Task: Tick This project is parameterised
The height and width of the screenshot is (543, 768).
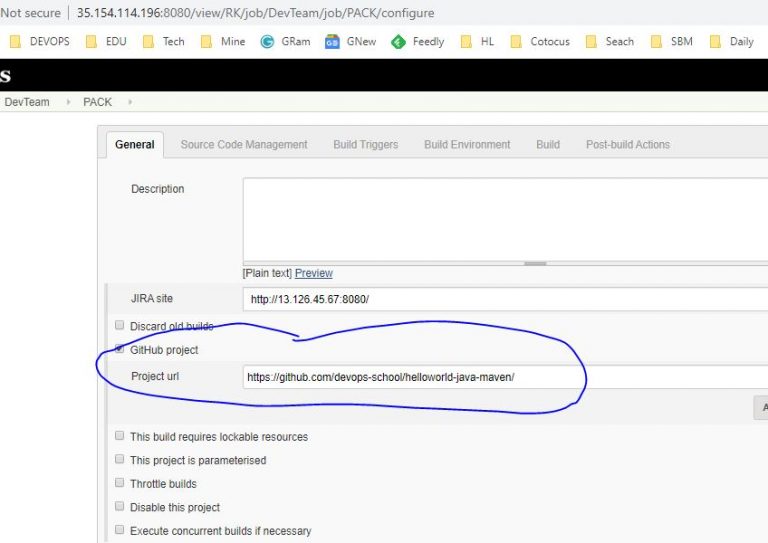Action: tap(120, 460)
